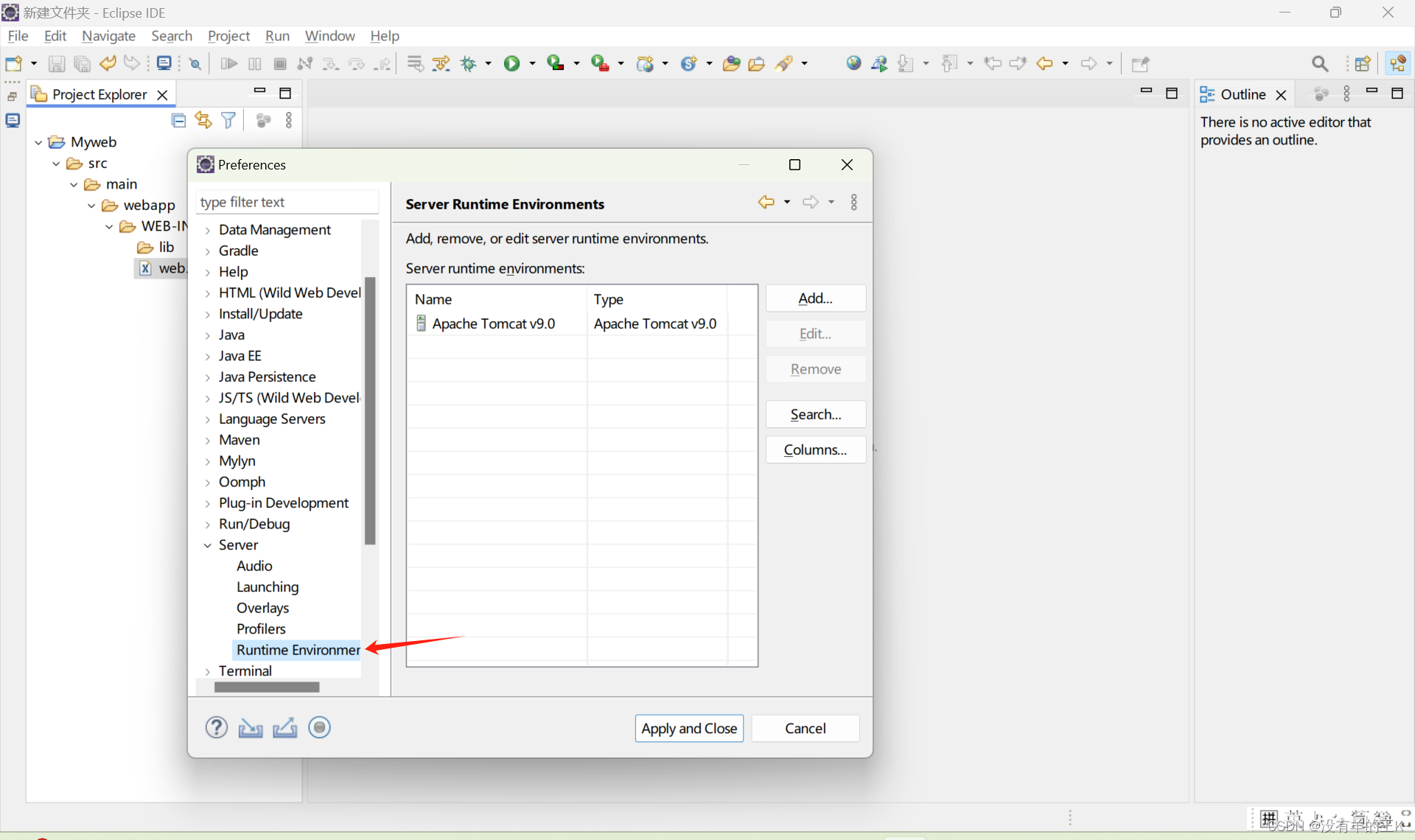1415x840 pixels.
Task: Open Run button dropdown arrow
Action: pos(532,64)
